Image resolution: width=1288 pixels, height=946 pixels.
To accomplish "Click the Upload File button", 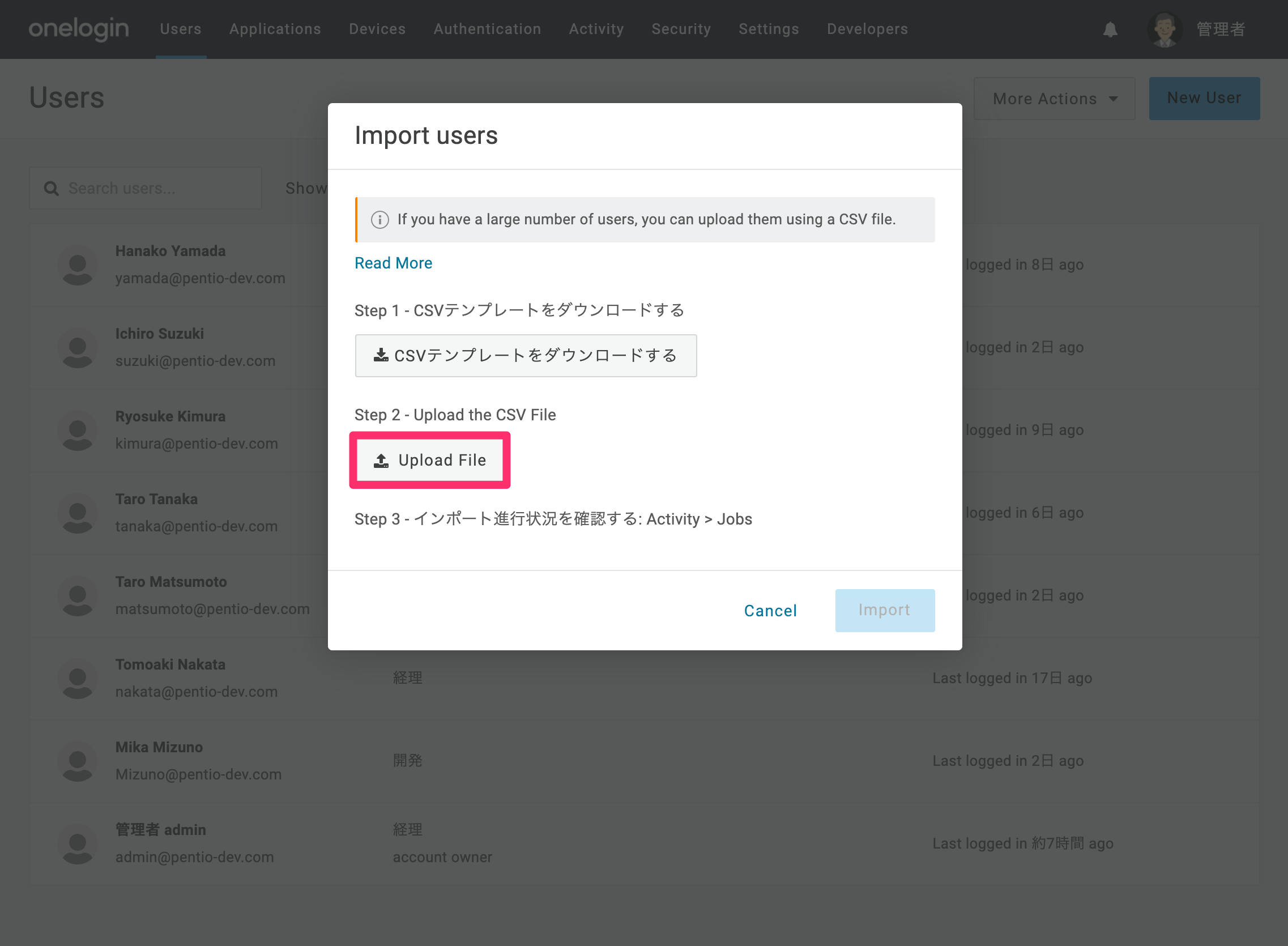I will pyautogui.click(x=429, y=460).
